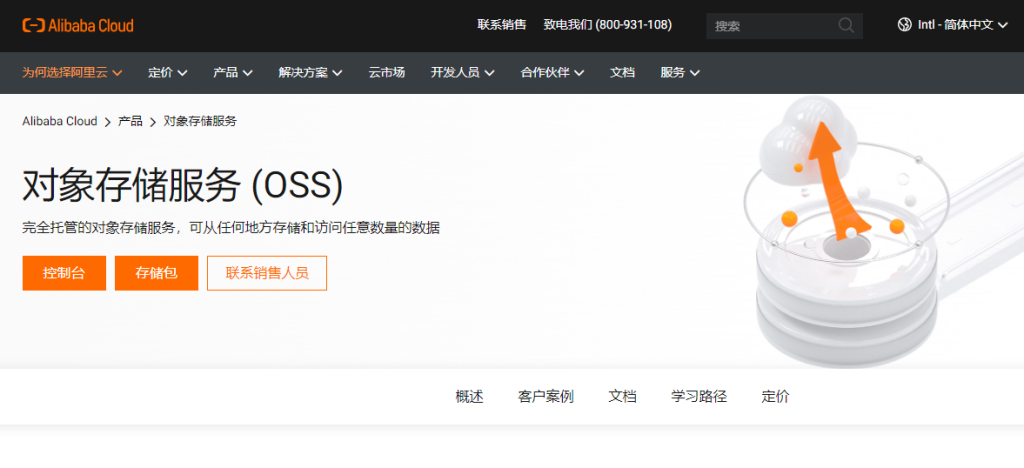This screenshot has width=1024, height=468.
Task: Switch to the 定价 tab below banner
Action: tap(775, 396)
